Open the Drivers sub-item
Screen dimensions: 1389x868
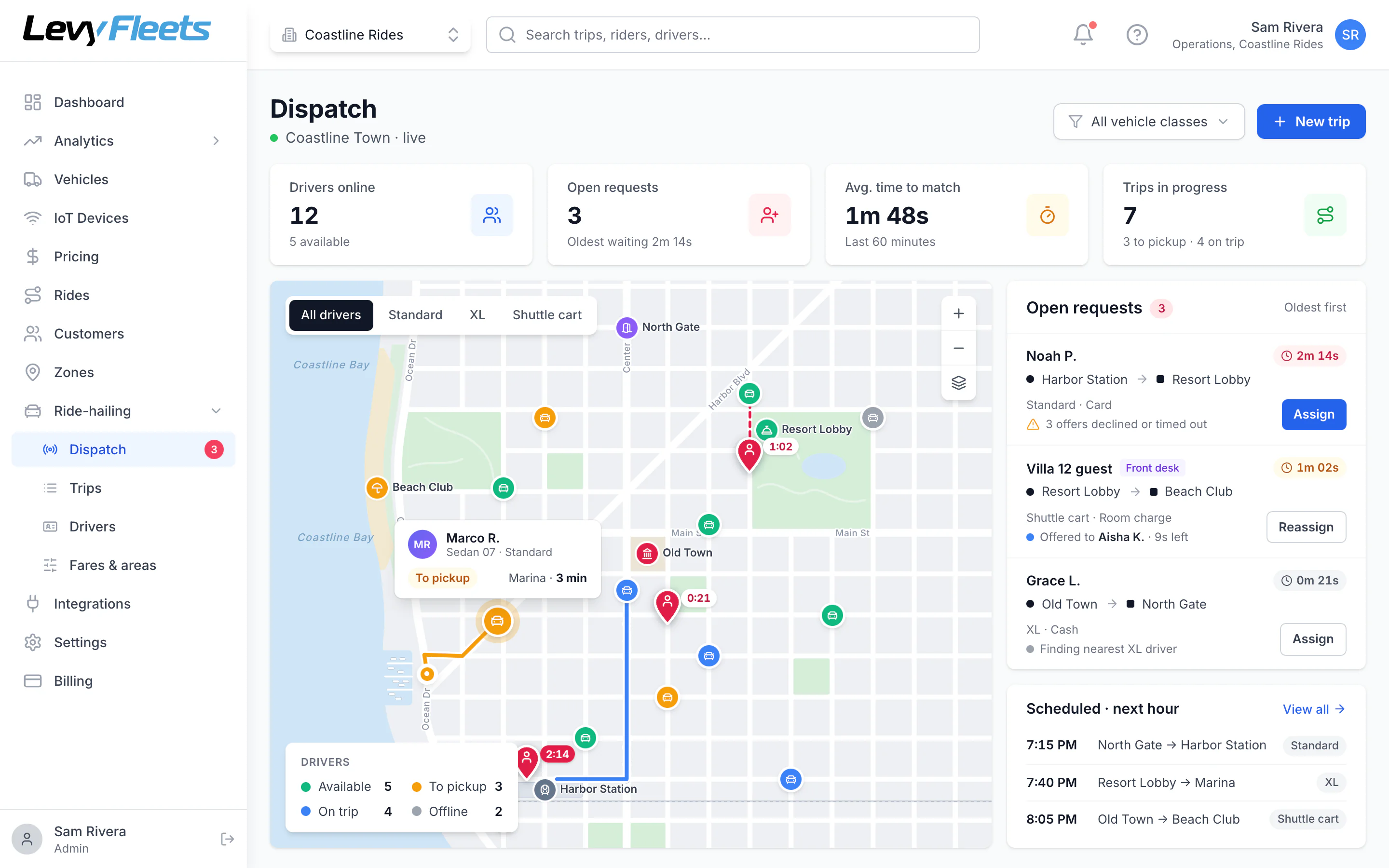pyautogui.click(x=123, y=527)
